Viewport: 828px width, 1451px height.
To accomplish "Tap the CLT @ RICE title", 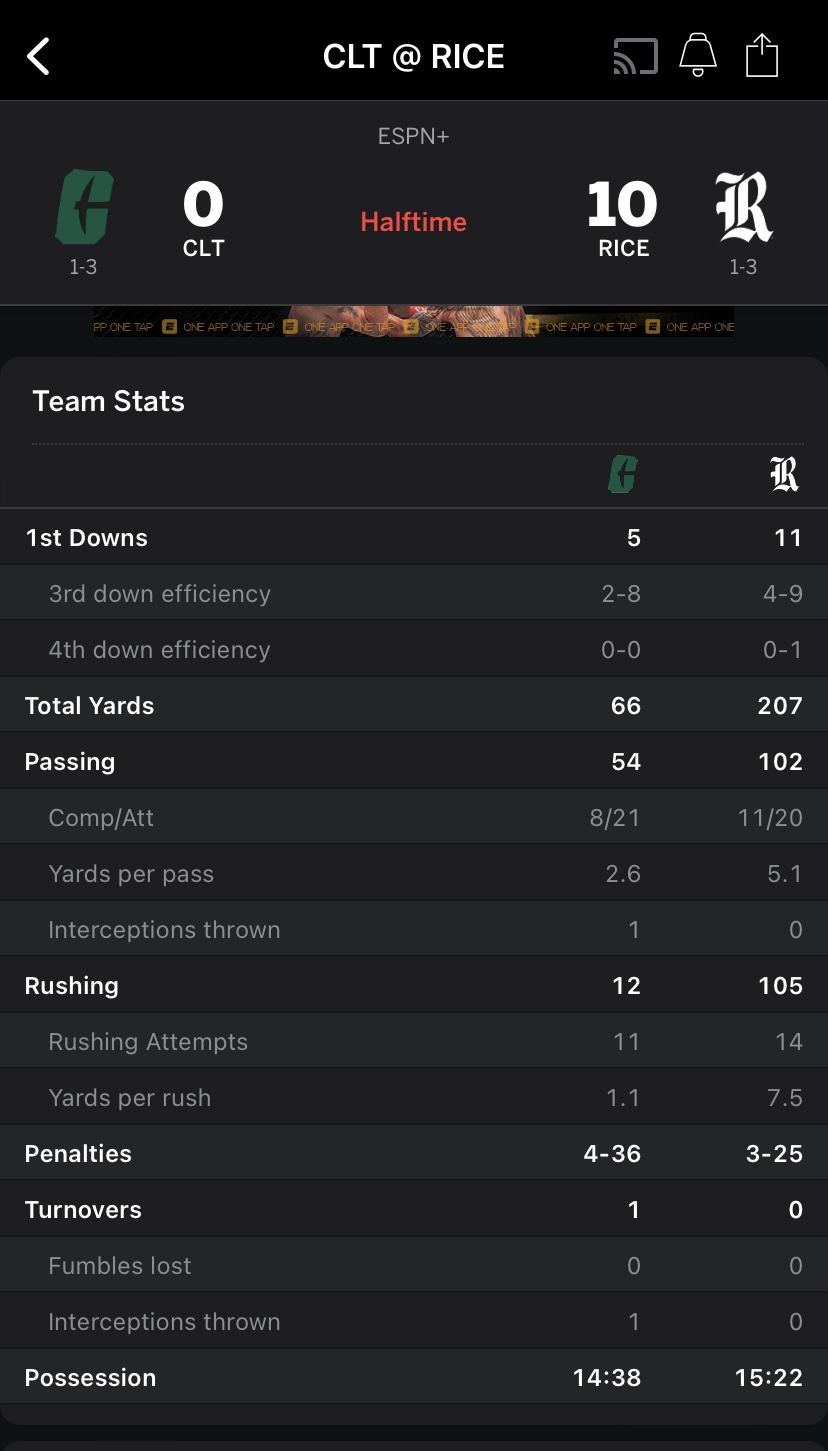I will tap(414, 57).
